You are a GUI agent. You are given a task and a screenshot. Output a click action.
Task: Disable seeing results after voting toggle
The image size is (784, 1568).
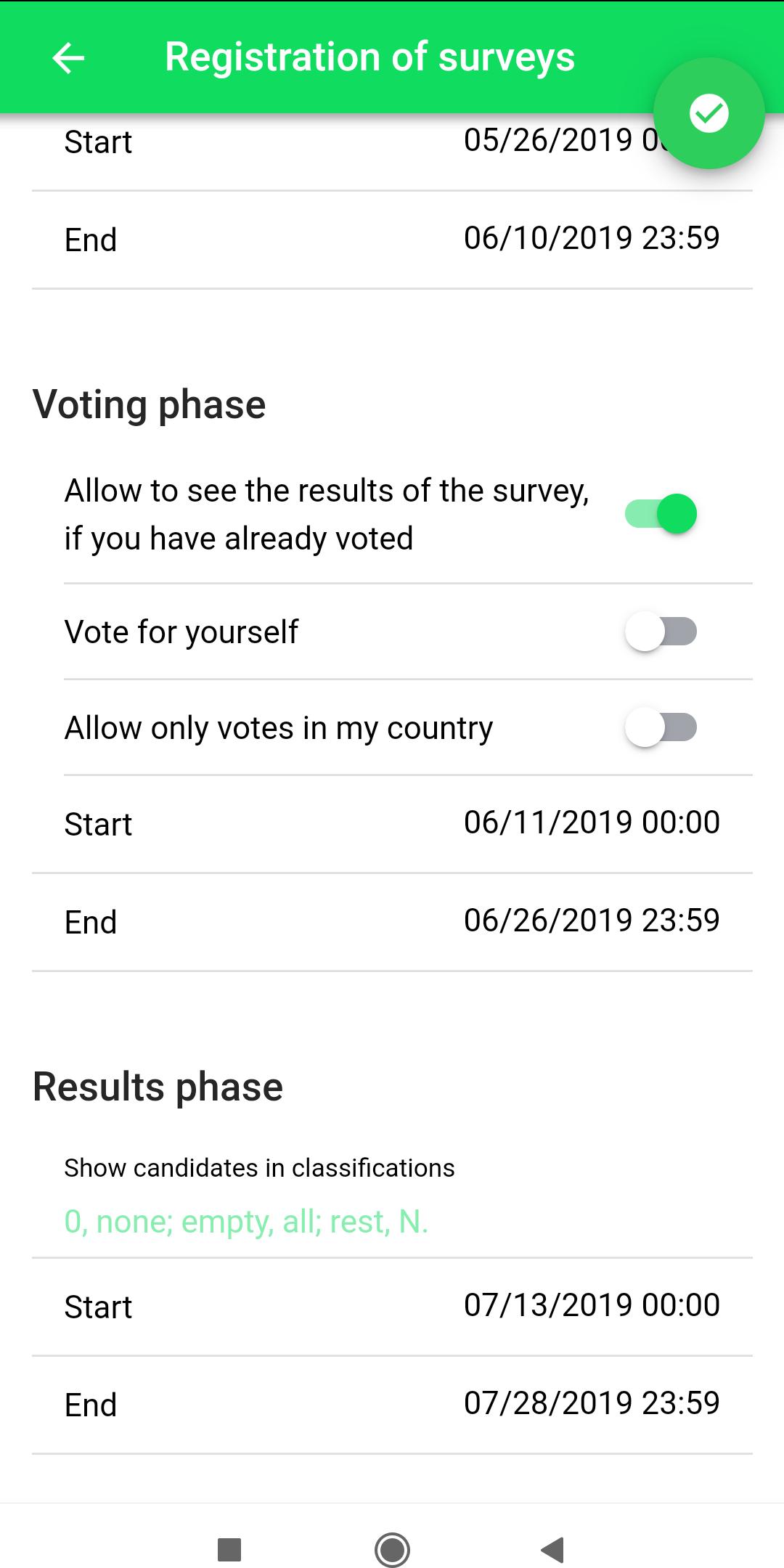point(661,514)
